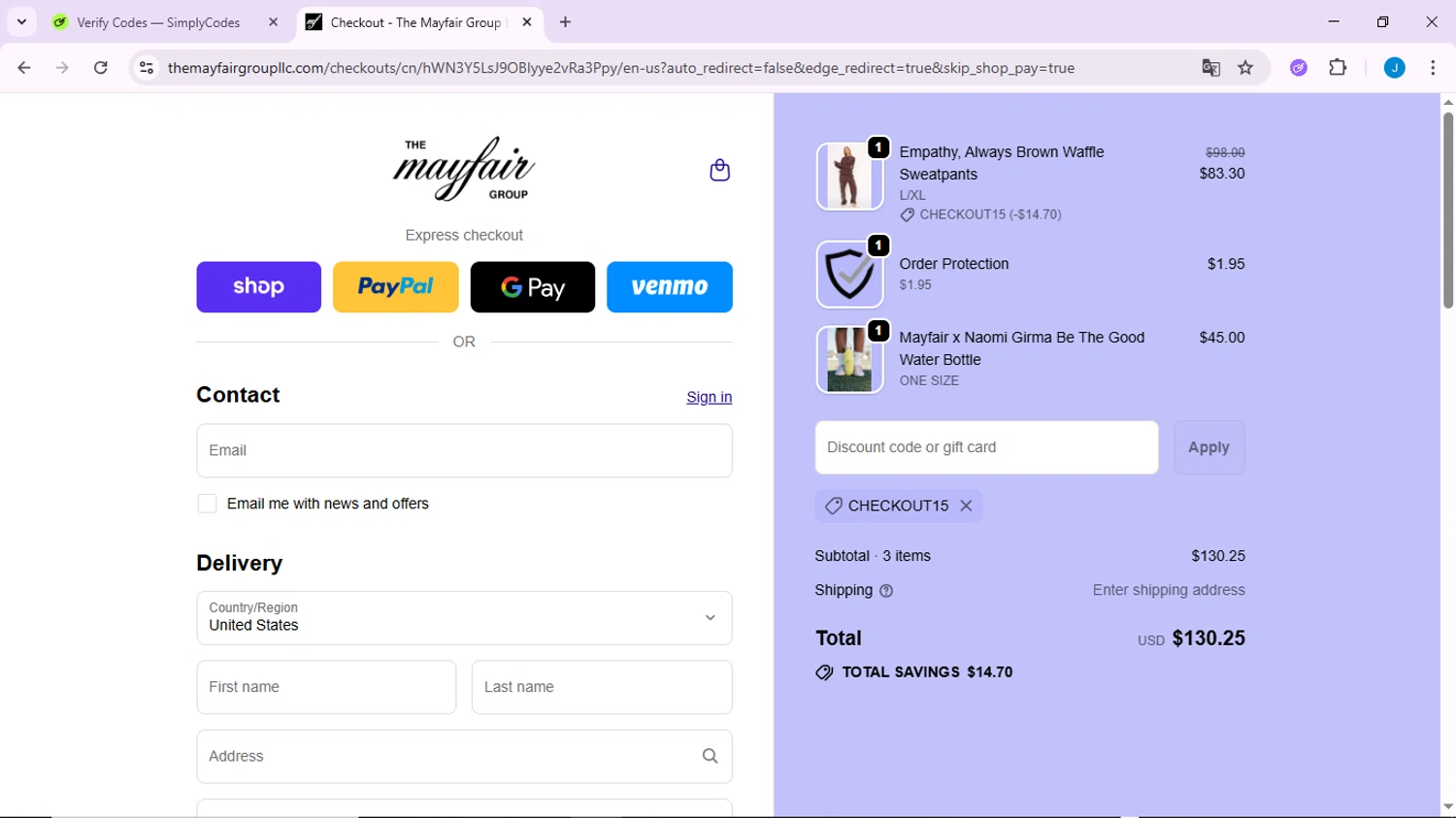The height and width of the screenshot is (818, 1456).
Task: Go back to the previous page
Action: [24, 68]
